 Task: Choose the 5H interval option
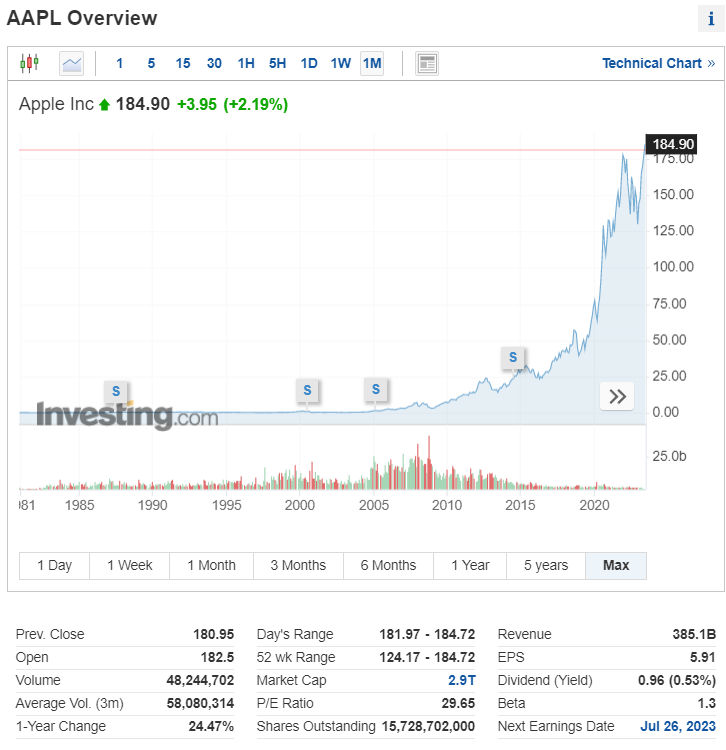pos(277,63)
